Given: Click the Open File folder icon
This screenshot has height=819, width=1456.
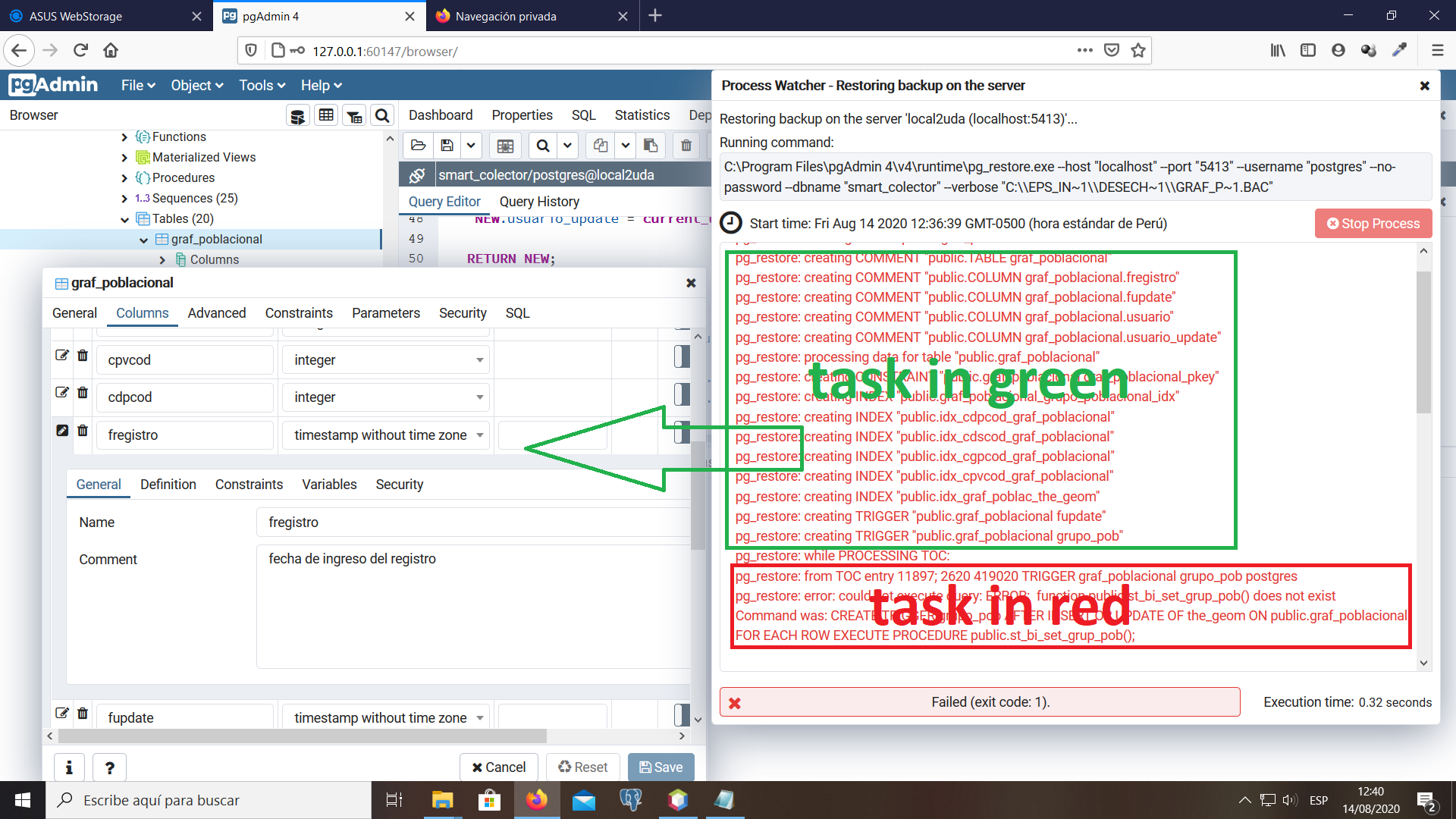Looking at the screenshot, I should tap(418, 146).
